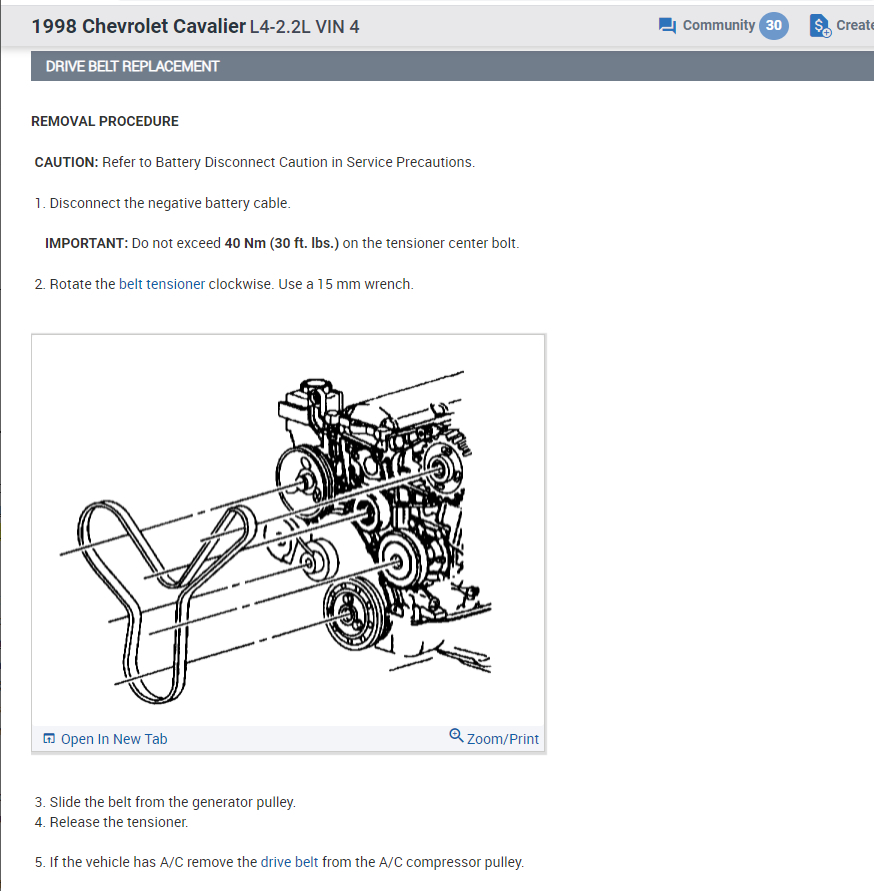This screenshot has height=891, width=874.
Task: Click the '40 Nm (30 ft. lbs.)' torque value
Action: click(282, 243)
